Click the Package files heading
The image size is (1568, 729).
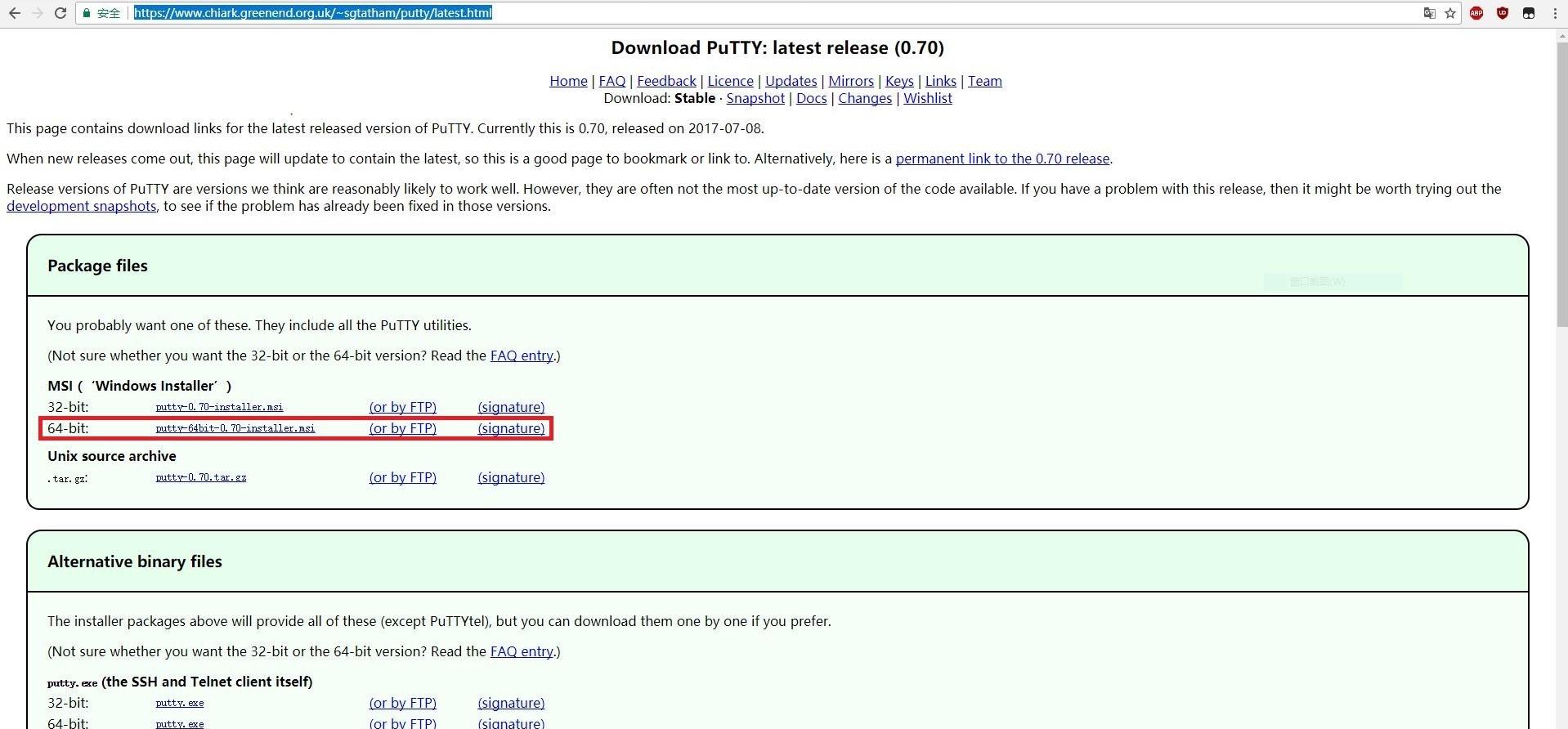tap(97, 266)
